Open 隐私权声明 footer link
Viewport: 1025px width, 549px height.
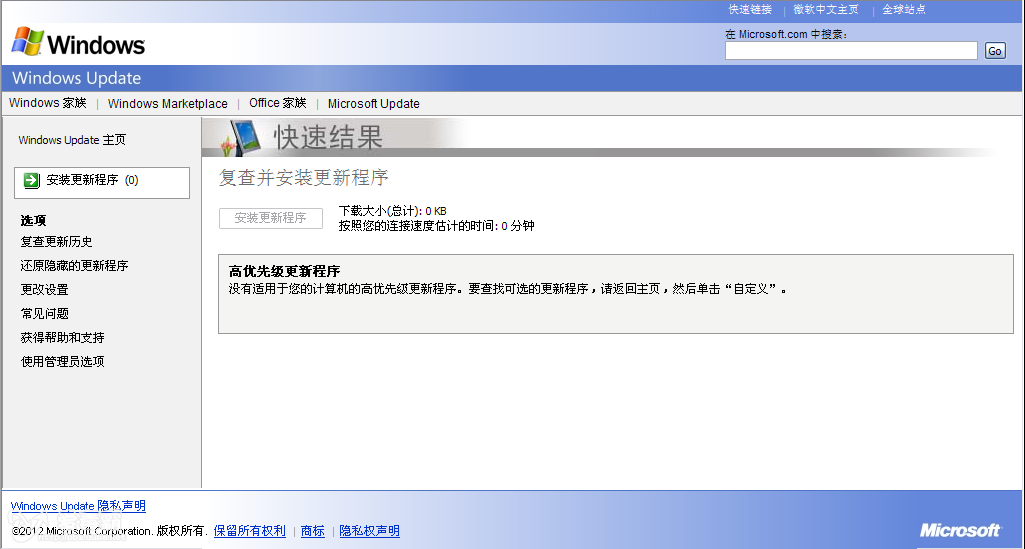369,531
